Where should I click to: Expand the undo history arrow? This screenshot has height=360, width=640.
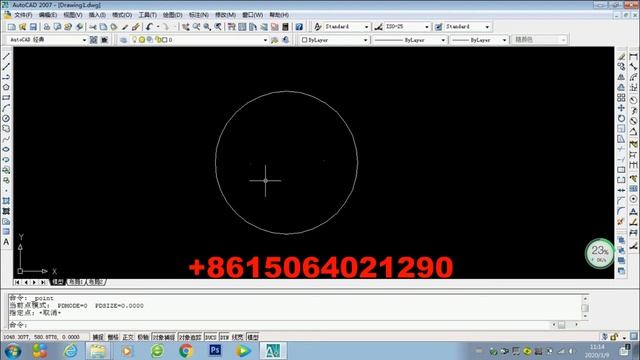pos(158,27)
